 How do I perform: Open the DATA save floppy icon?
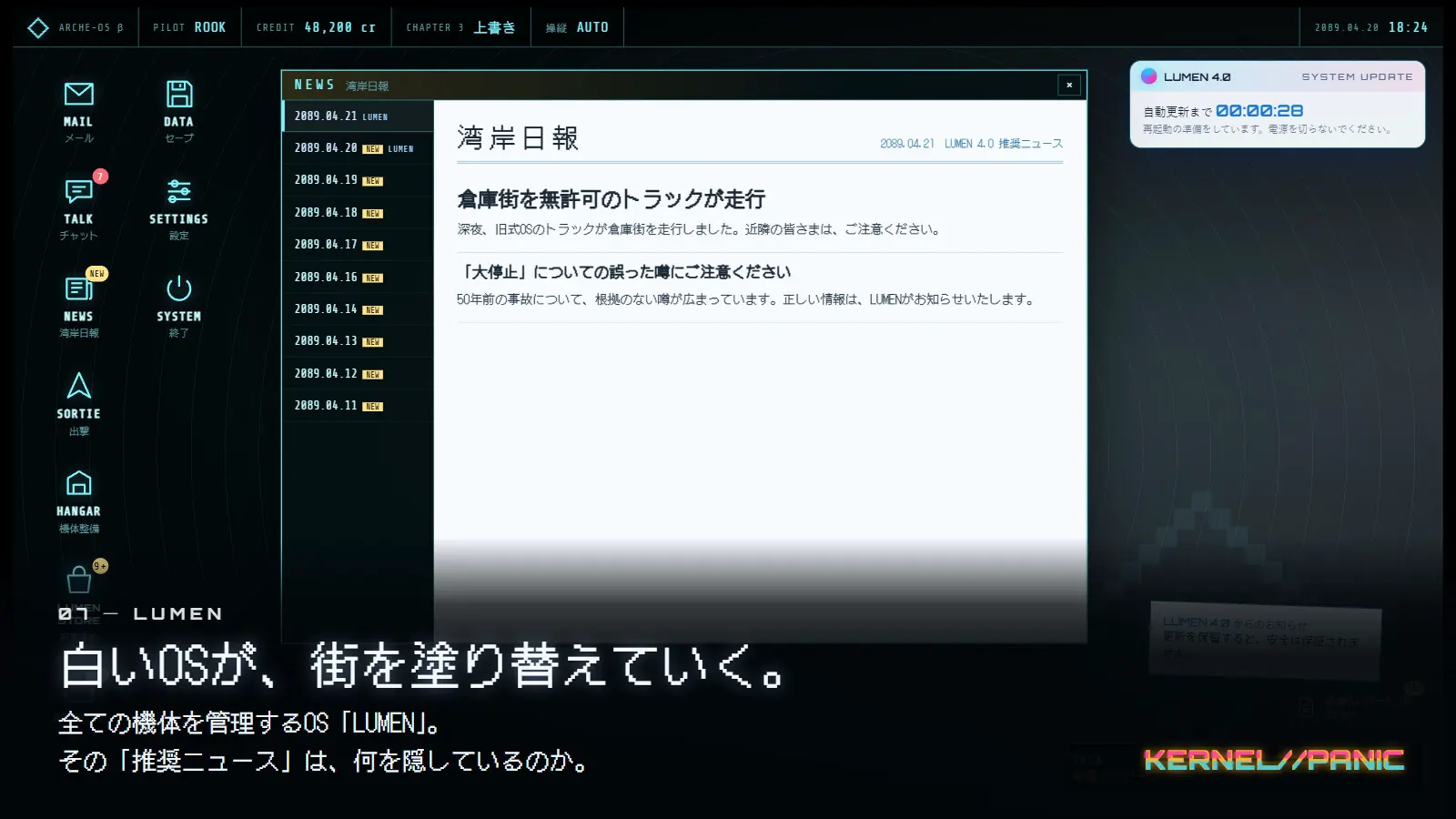tap(178, 94)
